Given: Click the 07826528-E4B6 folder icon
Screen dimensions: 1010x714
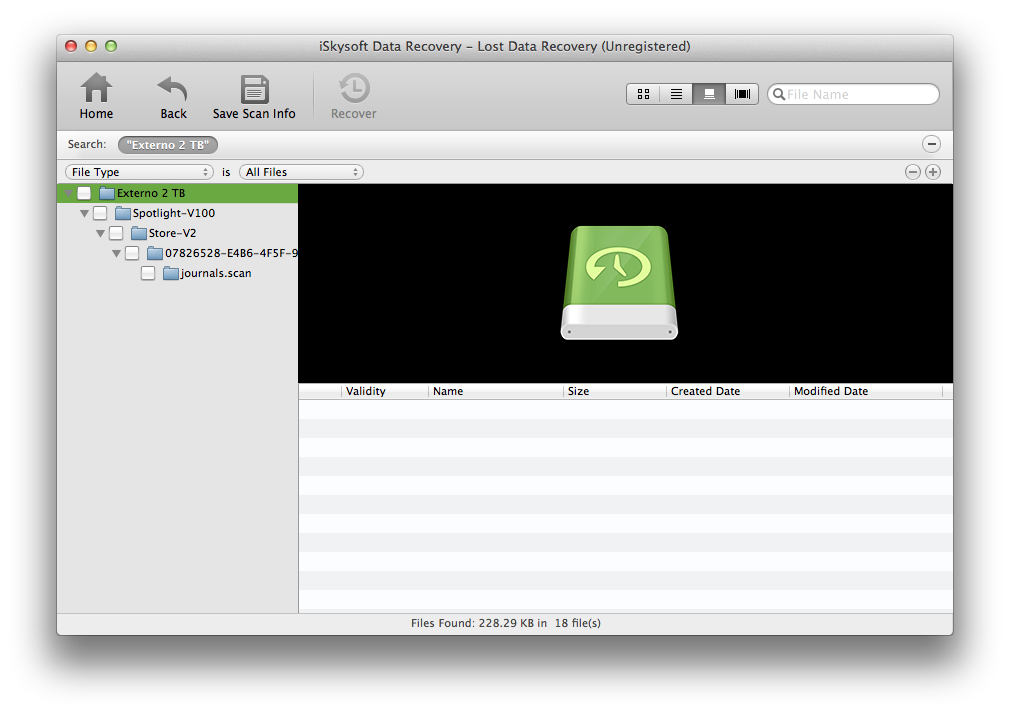Looking at the screenshot, I should [155, 253].
